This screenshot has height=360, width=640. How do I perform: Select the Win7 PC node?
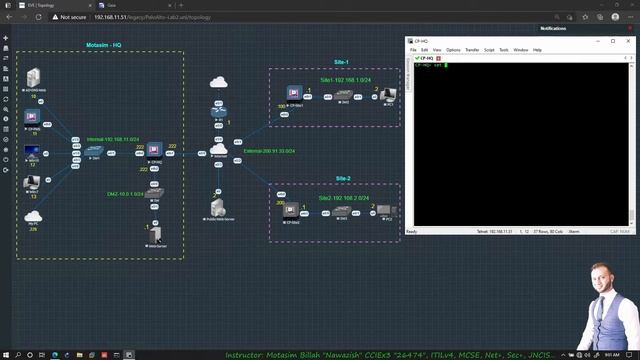click(32, 182)
